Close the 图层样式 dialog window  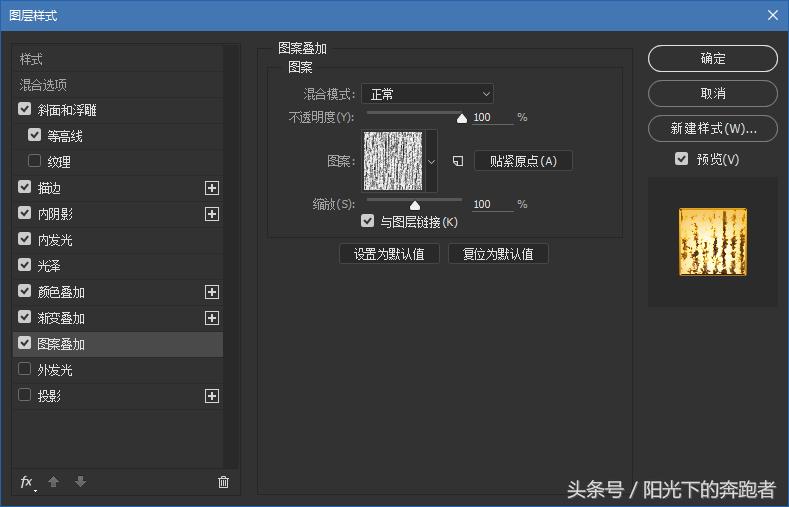pos(773,15)
